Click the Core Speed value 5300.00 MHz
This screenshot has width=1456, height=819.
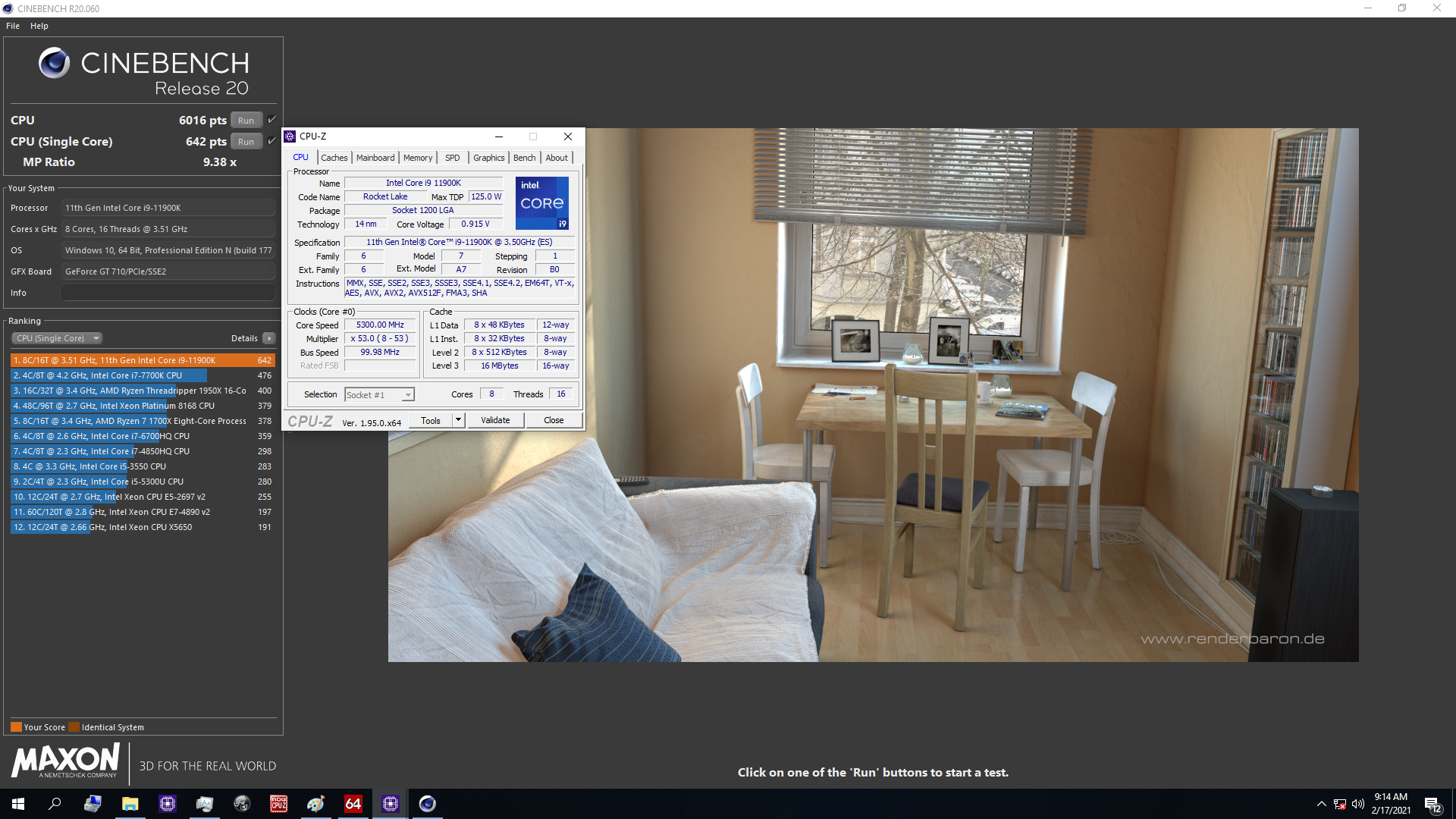pyautogui.click(x=380, y=325)
